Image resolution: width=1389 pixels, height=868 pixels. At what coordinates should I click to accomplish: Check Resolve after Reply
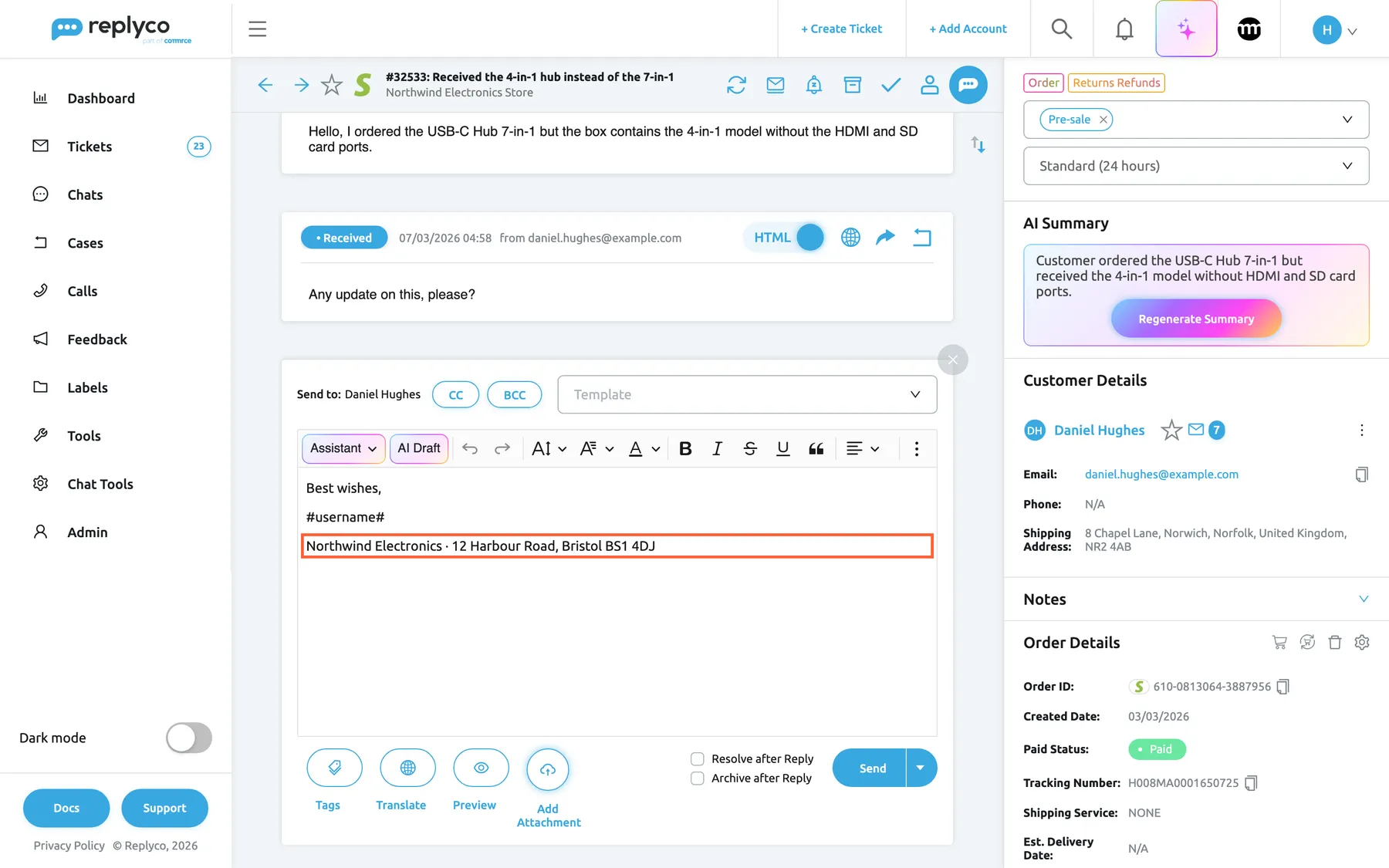pos(697,759)
